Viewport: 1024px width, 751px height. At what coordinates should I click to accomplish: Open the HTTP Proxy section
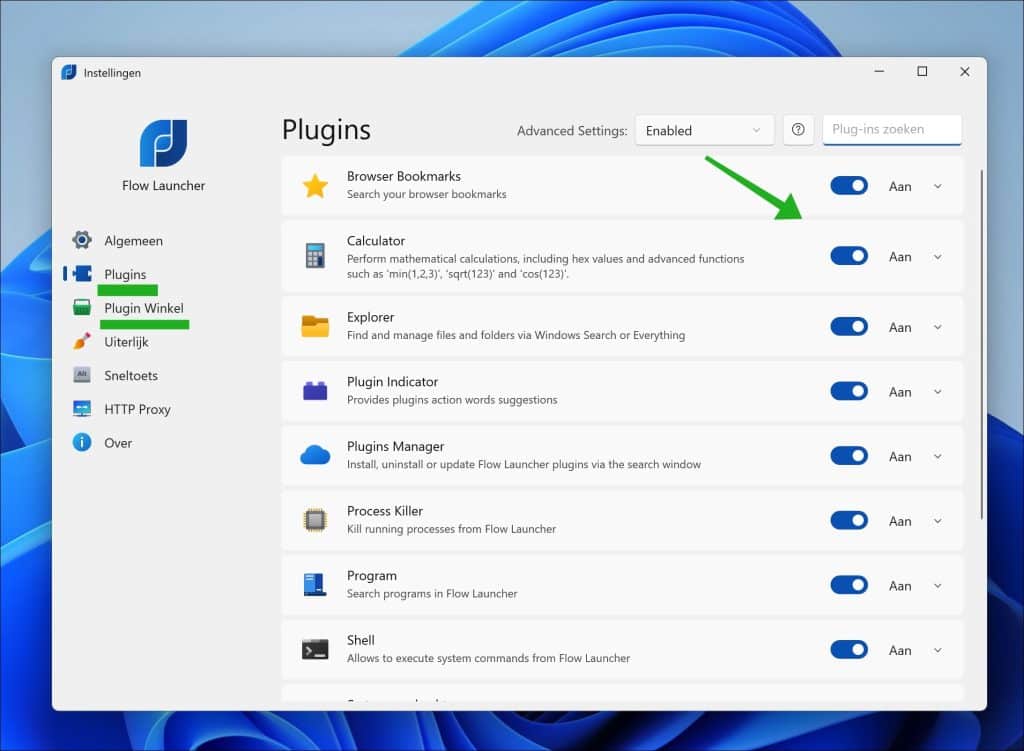[x=137, y=409]
